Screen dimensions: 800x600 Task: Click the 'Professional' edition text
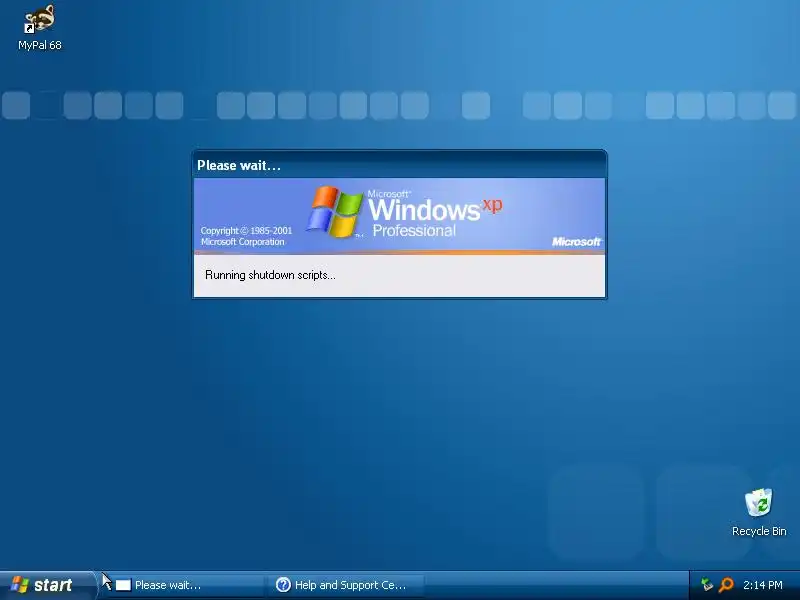click(414, 231)
